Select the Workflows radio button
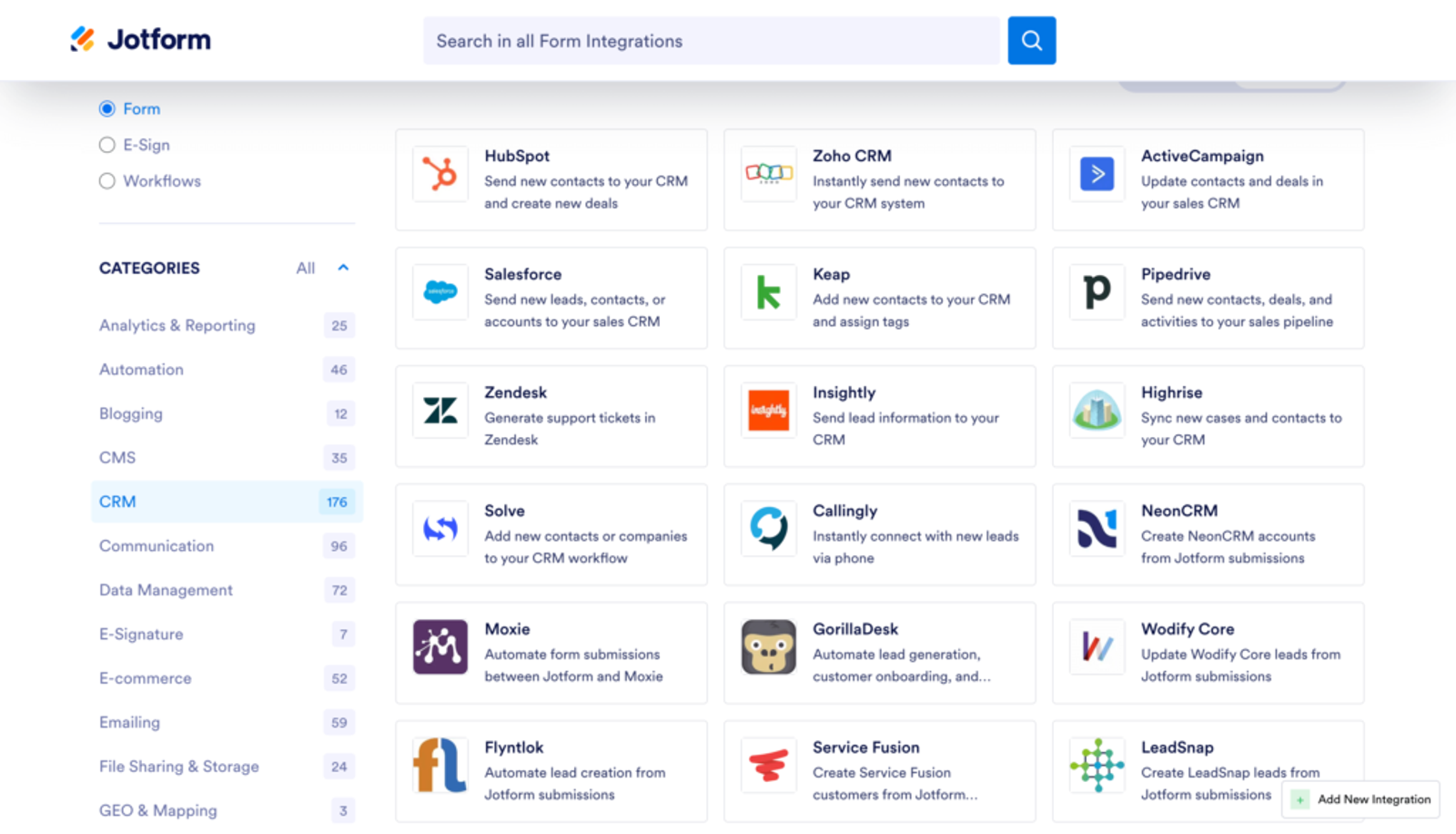The width and height of the screenshot is (1456, 834). tap(107, 181)
